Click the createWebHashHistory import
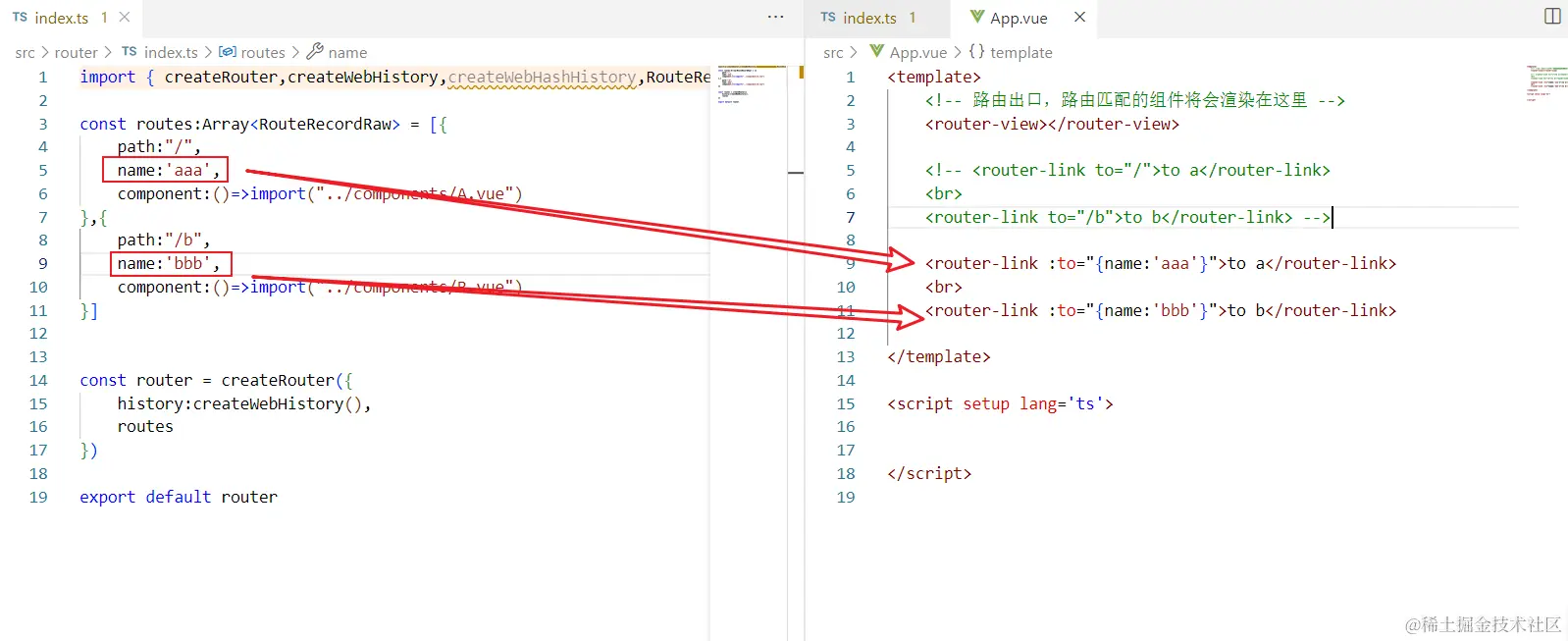 point(542,78)
